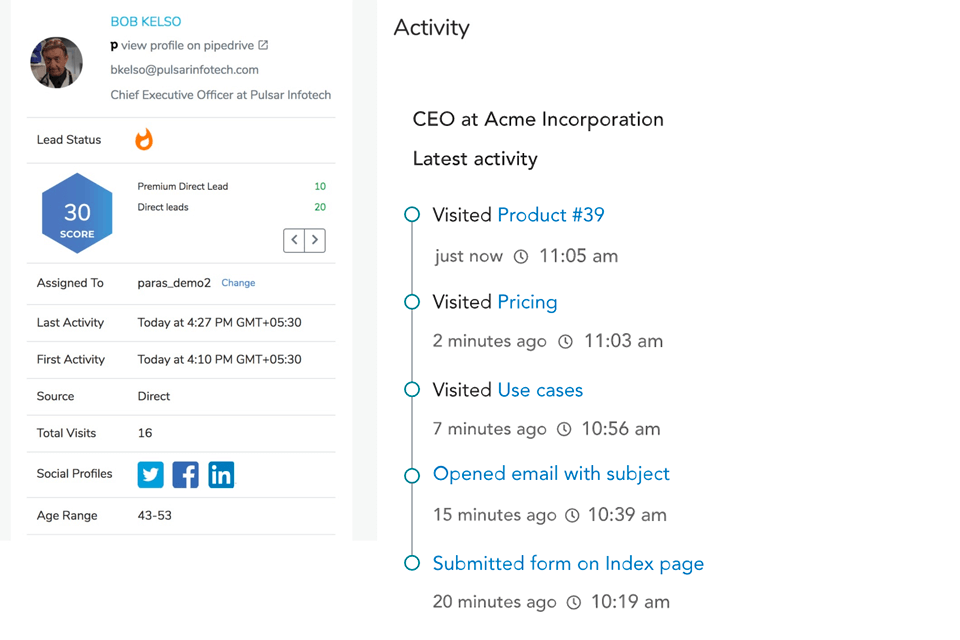The image size is (960, 640).
Task: Open the Use cases link
Action: 540,390
